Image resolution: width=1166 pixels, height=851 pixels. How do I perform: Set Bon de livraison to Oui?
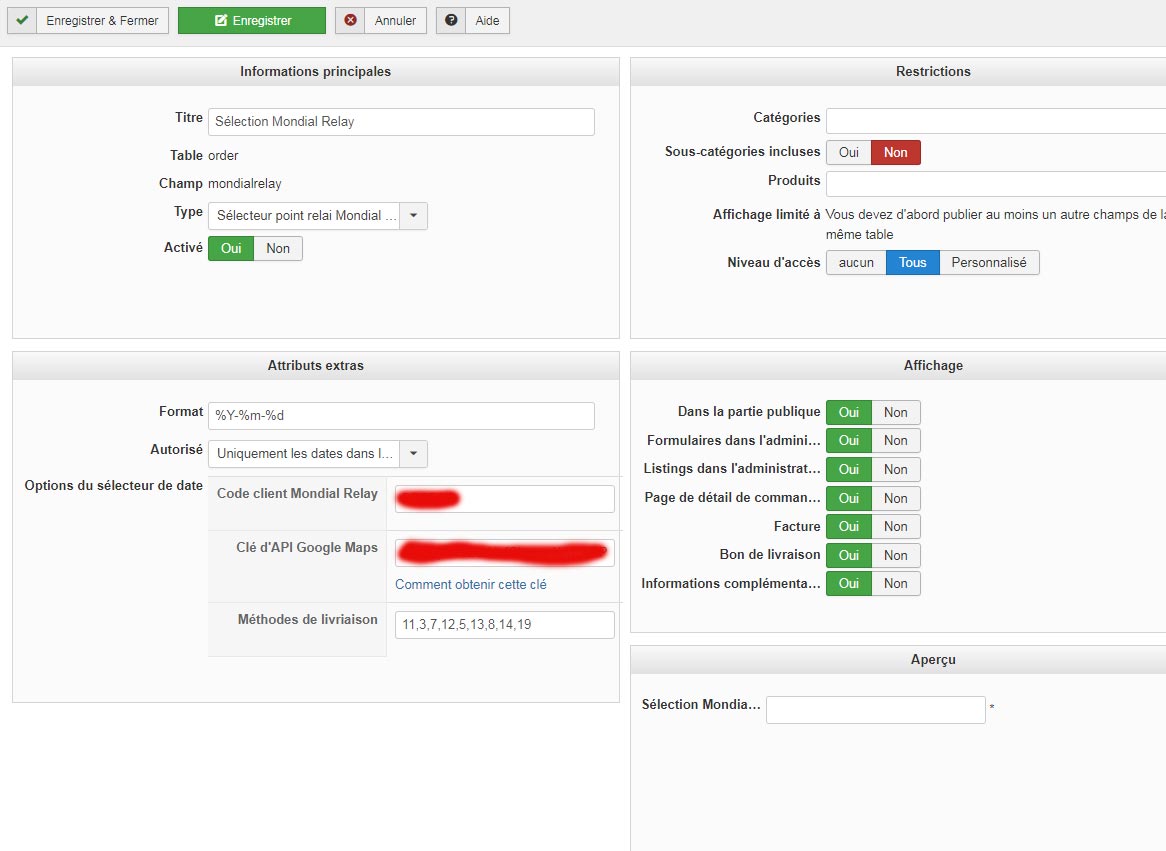point(848,555)
